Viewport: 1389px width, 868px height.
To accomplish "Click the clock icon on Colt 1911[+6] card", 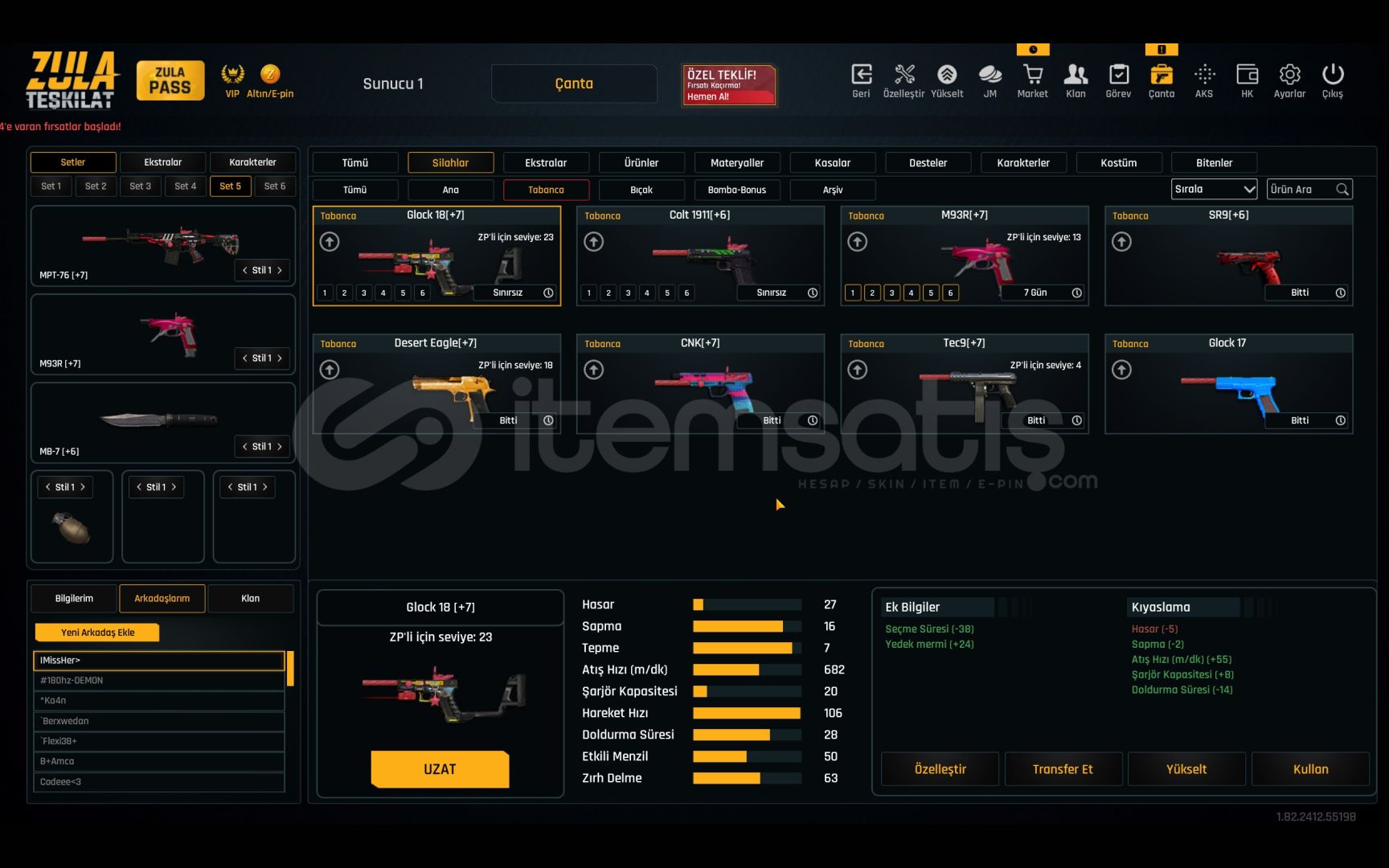I will tap(813, 293).
